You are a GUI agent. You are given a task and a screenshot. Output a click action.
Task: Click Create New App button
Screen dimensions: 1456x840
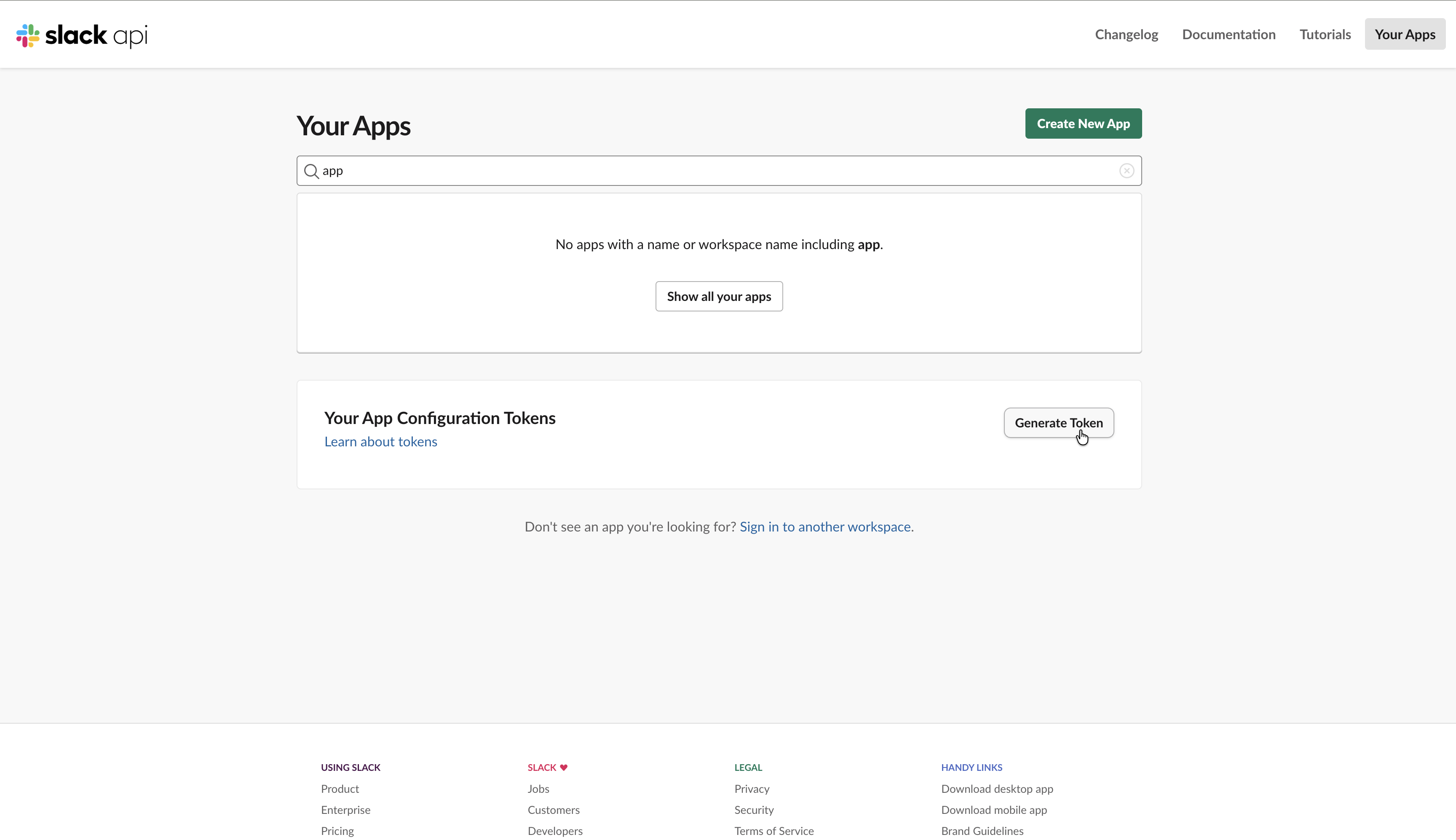coord(1083,123)
